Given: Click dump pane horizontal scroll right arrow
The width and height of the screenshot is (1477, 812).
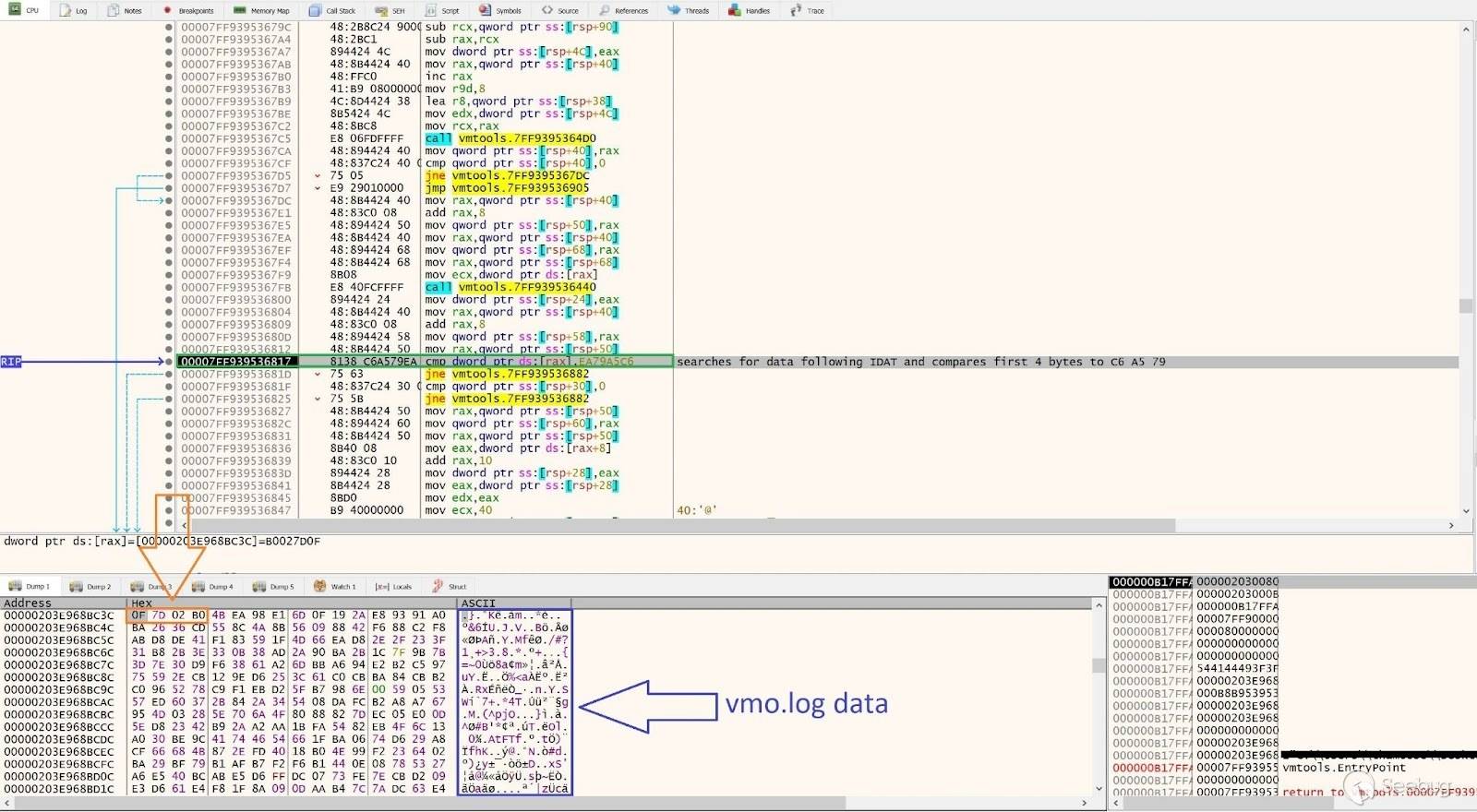Looking at the screenshot, I should click(1084, 803).
